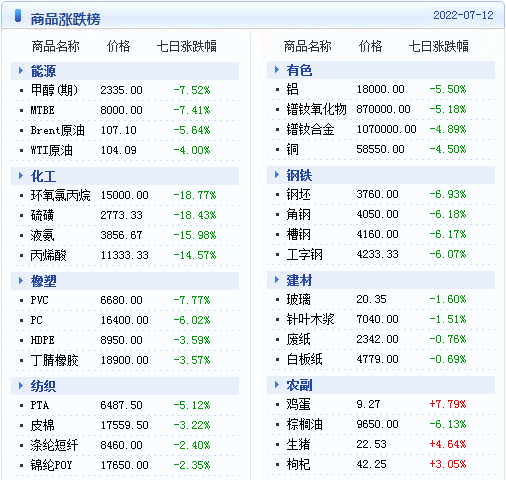Select 铝 commodity name
The image size is (506, 480).
[x=292, y=89]
